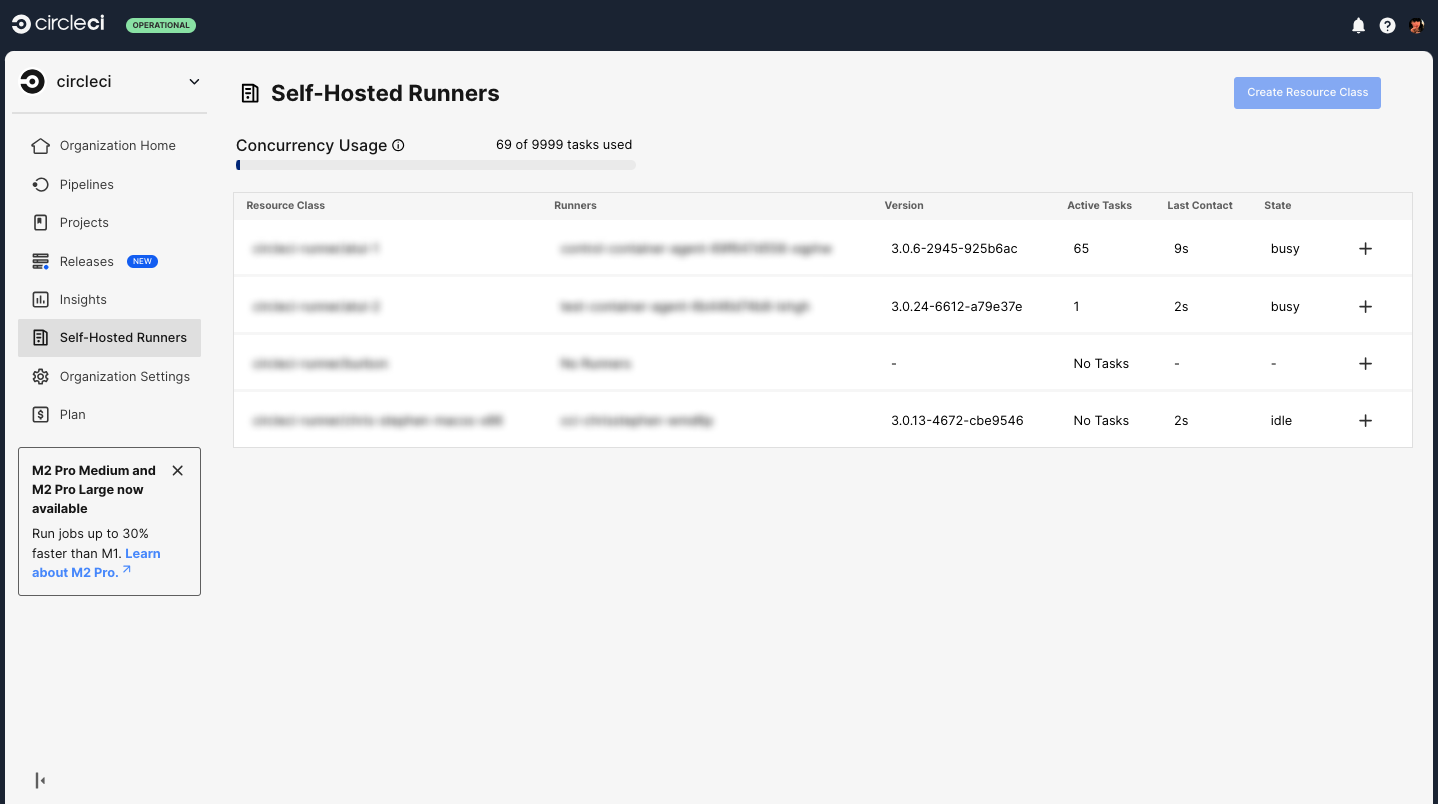Click the Last Contact column header
Image resolution: width=1438 pixels, height=804 pixels.
tap(1200, 205)
